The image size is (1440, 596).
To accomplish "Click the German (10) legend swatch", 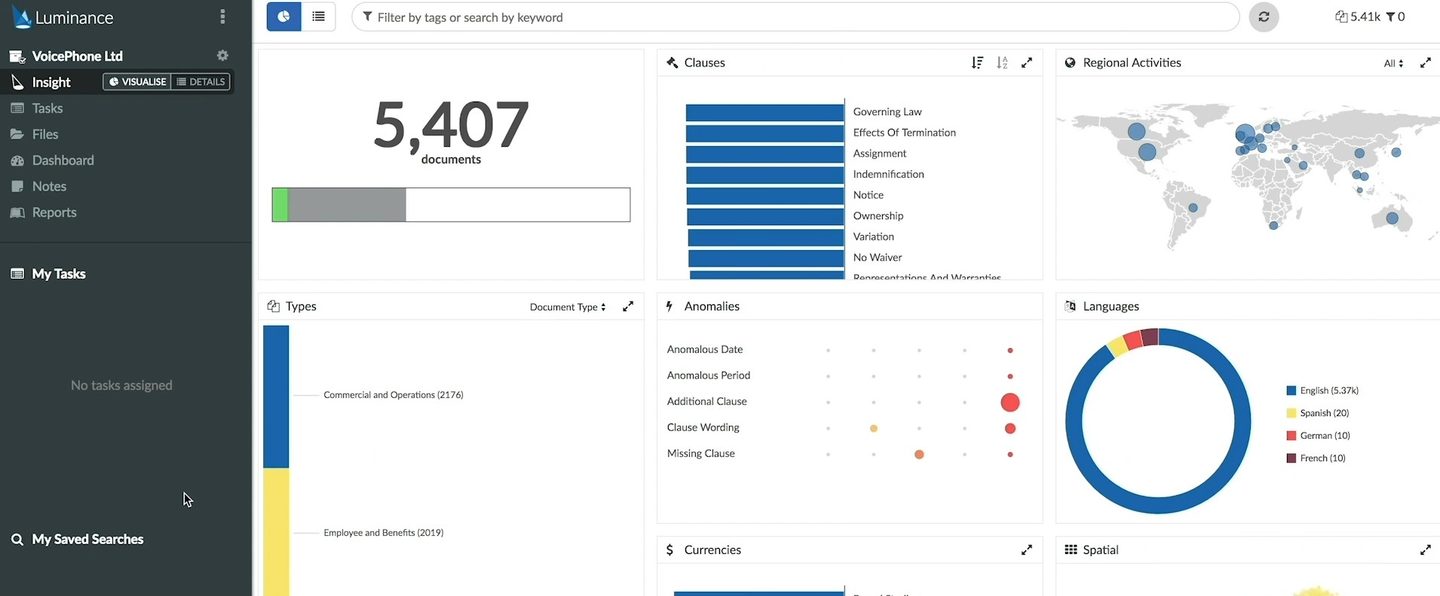I will 1291,436.
